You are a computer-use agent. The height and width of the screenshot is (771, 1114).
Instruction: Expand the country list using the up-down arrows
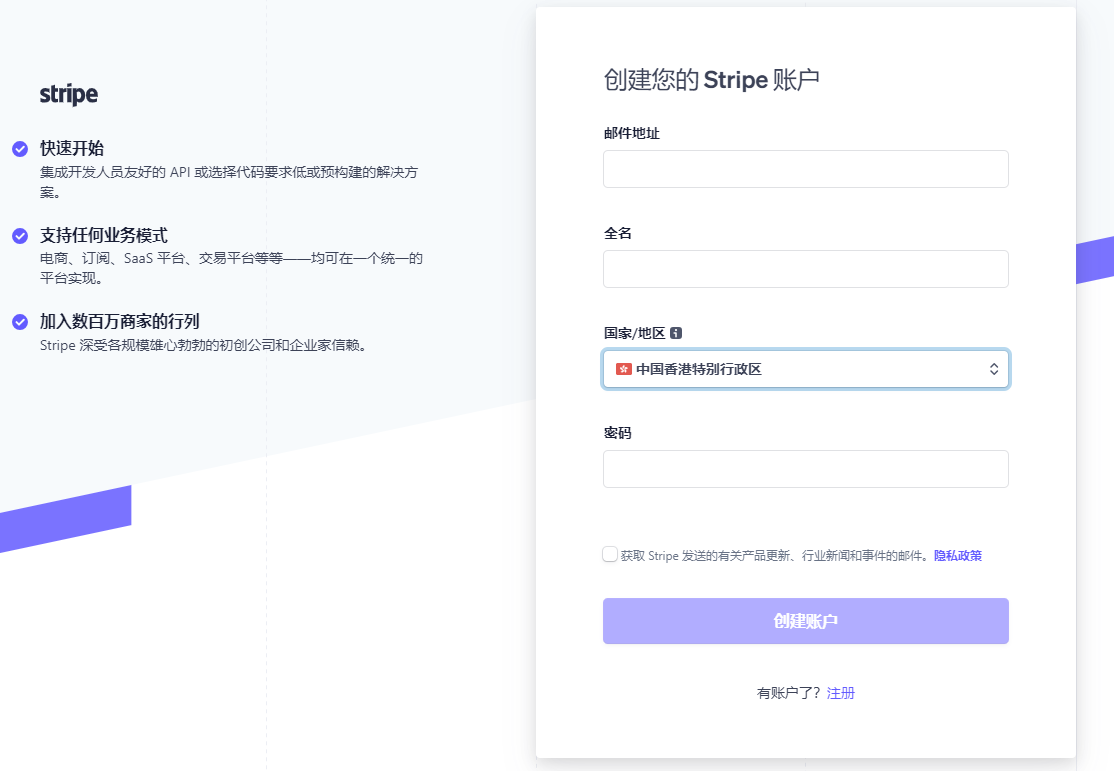click(x=993, y=369)
